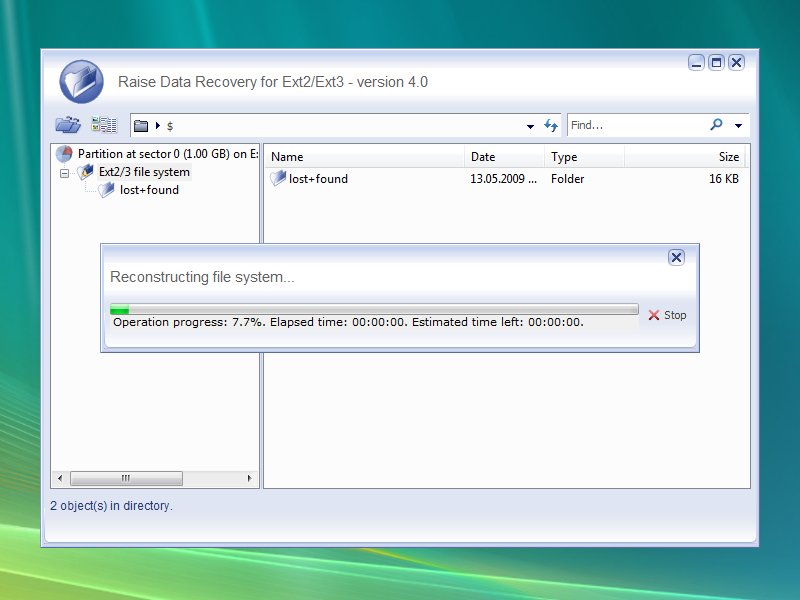Open the address bar dropdown arrow
This screenshot has height=600, width=800.
click(530, 125)
